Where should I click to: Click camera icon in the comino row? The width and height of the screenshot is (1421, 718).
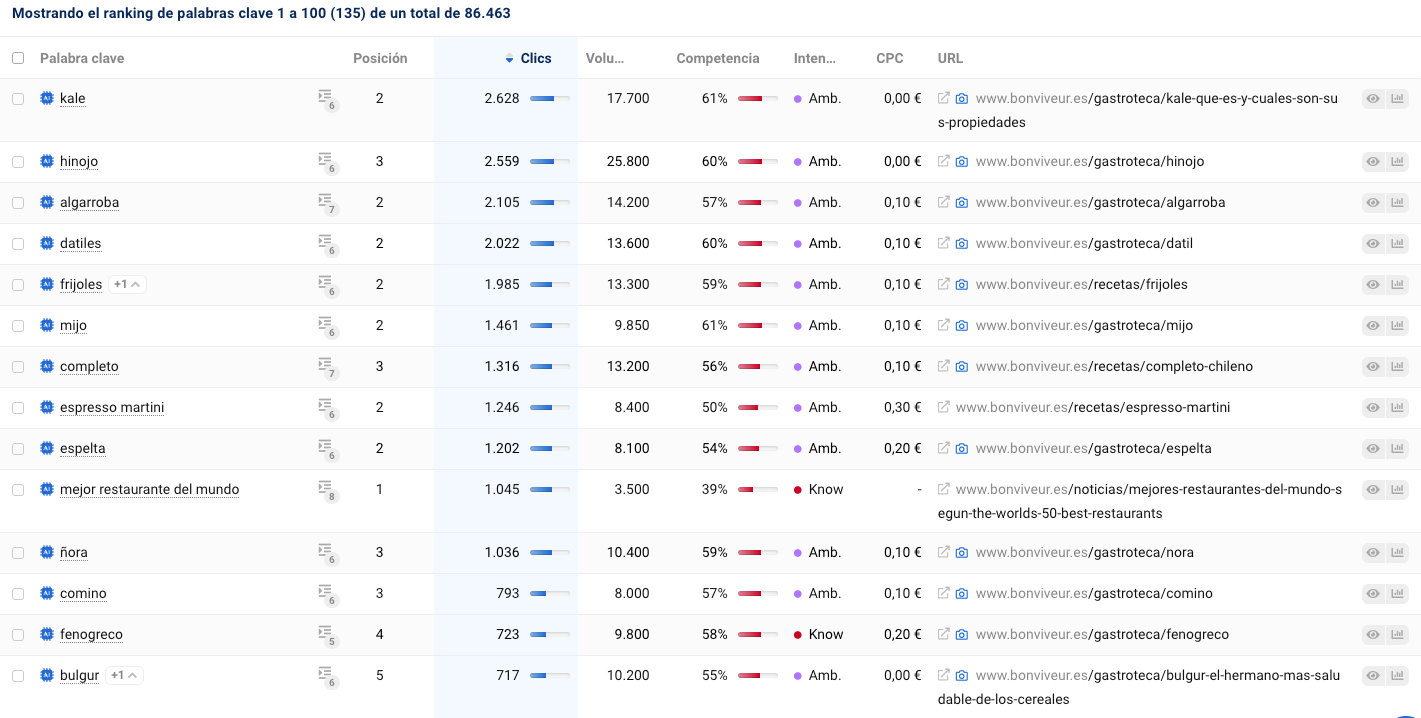coord(961,593)
